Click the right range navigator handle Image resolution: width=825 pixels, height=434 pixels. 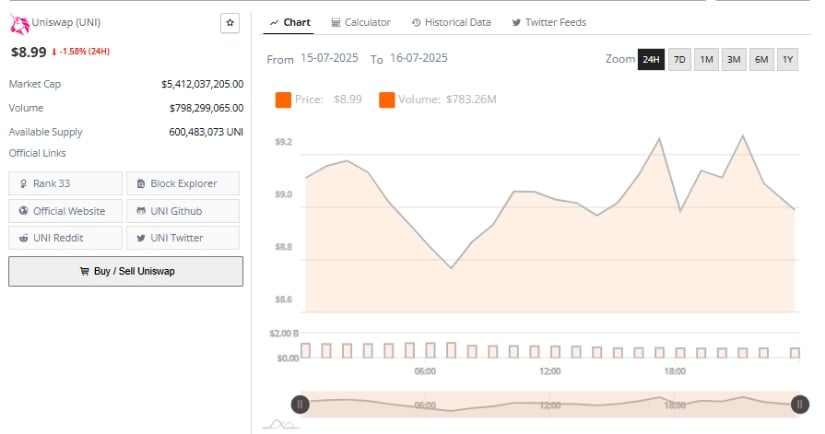point(800,405)
